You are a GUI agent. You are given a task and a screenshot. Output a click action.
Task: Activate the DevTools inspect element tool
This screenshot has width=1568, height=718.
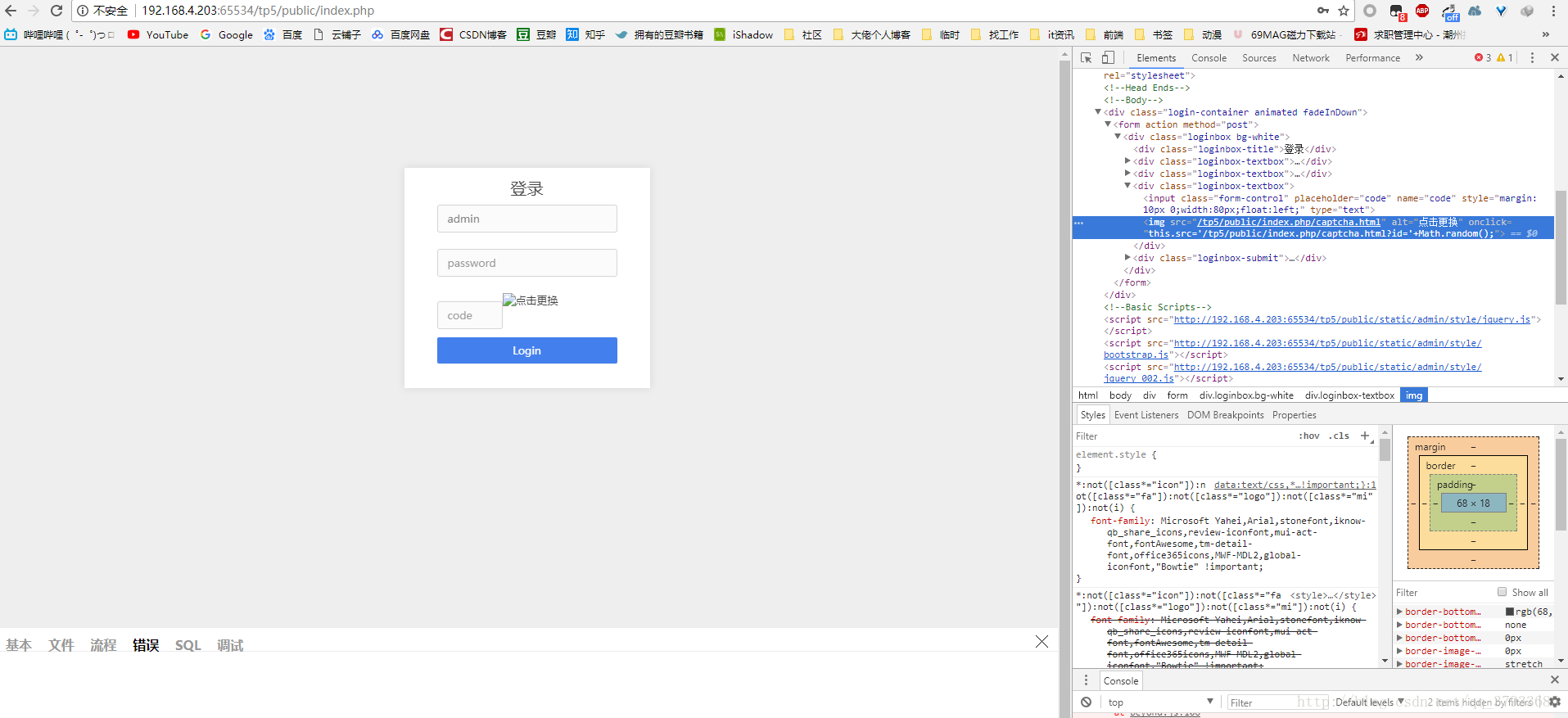(1086, 57)
